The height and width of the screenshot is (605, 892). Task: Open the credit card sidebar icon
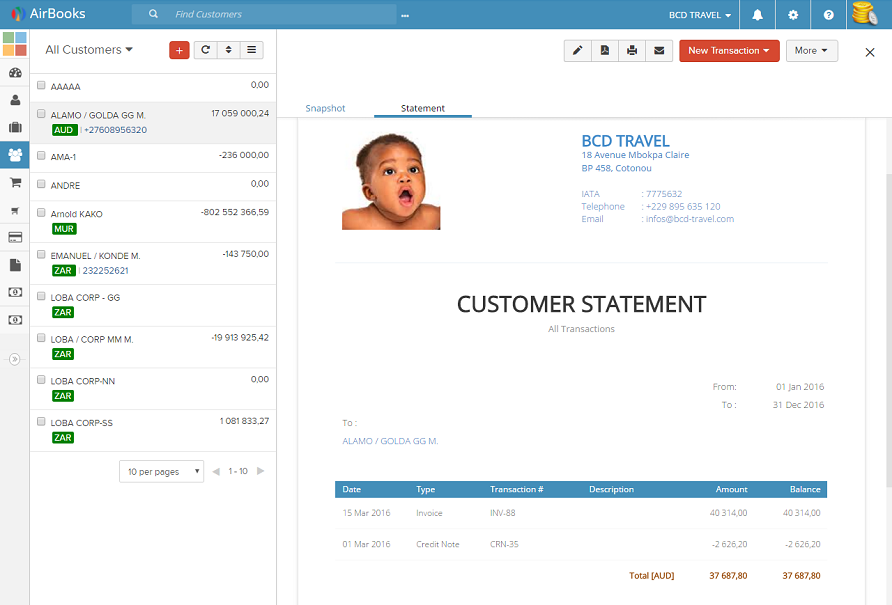(x=15, y=237)
